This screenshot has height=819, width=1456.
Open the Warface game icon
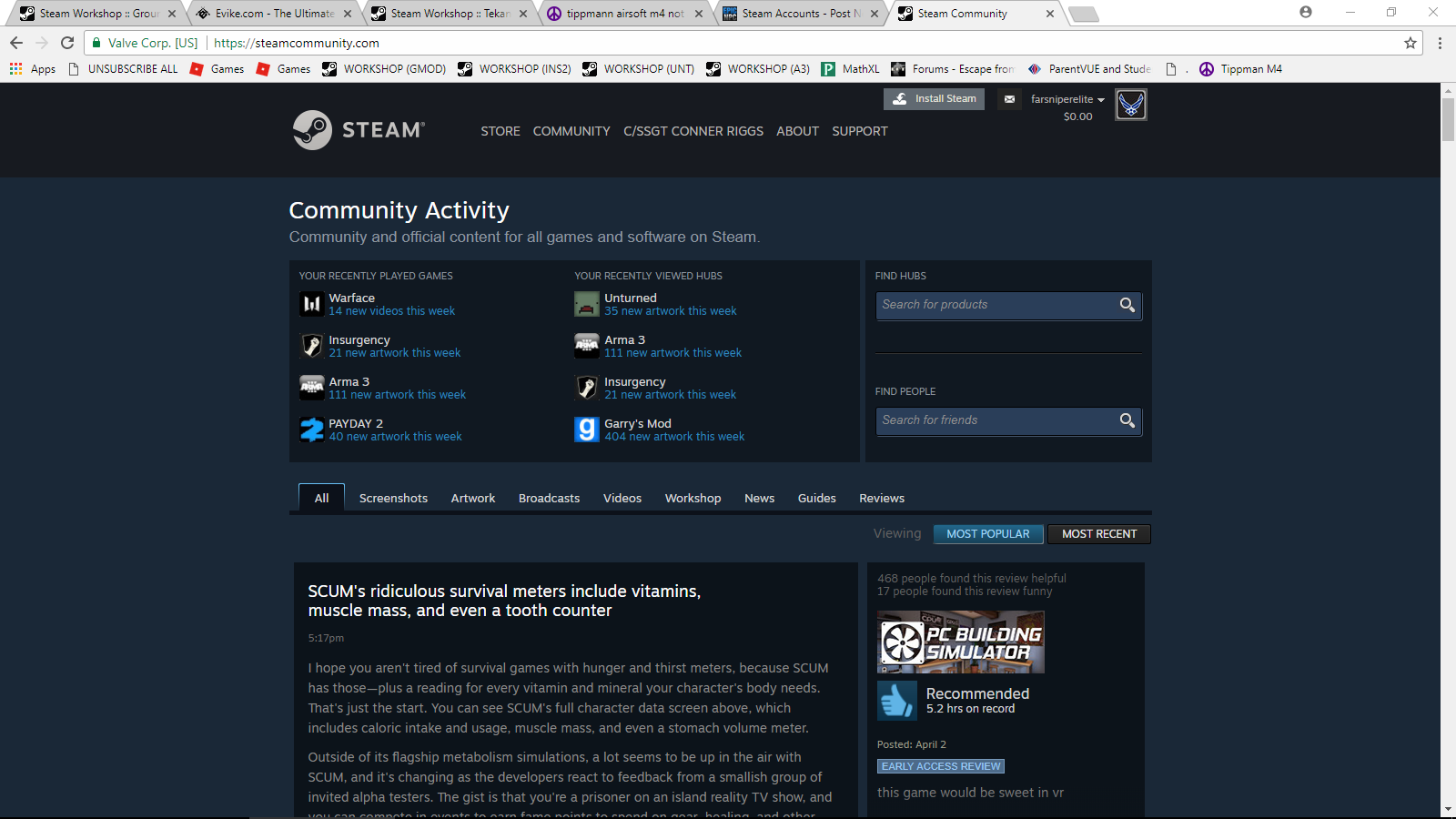click(x=312, y=304)
